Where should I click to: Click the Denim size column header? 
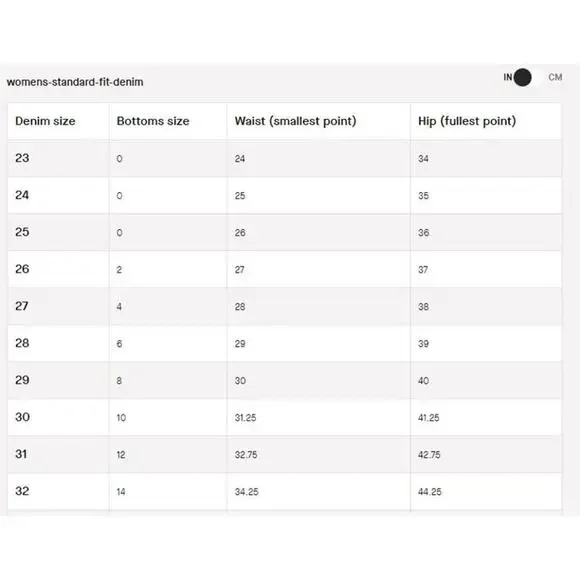coord(45,121)
